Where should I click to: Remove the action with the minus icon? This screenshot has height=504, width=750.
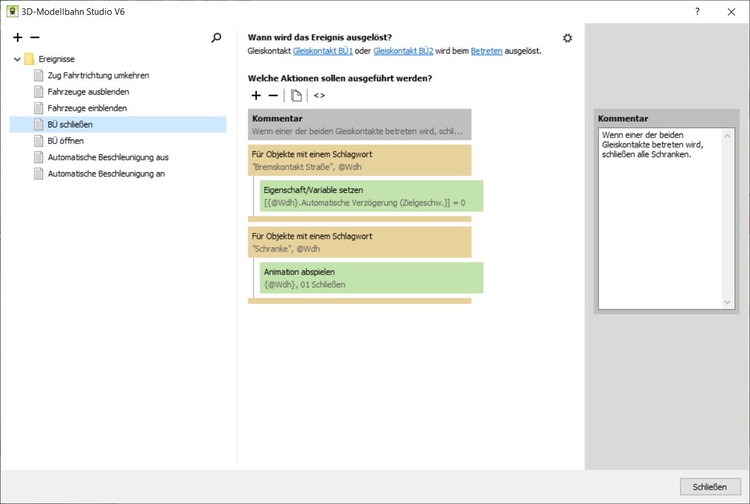(274, 96)
